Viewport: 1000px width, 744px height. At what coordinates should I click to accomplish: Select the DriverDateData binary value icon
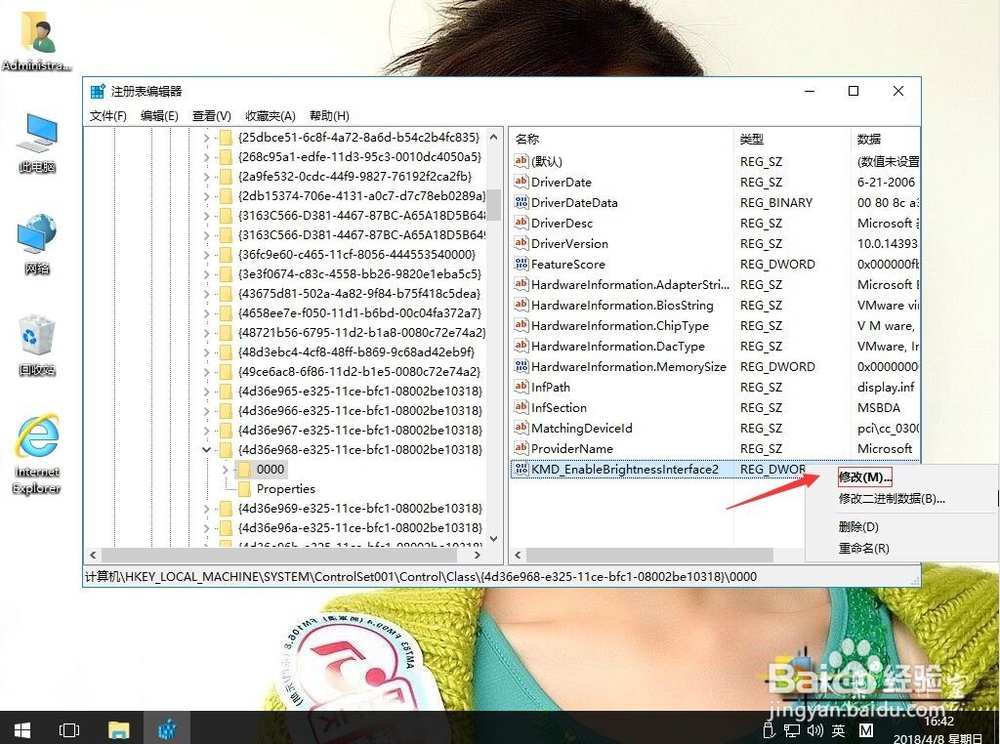click(x=521, y=202)
